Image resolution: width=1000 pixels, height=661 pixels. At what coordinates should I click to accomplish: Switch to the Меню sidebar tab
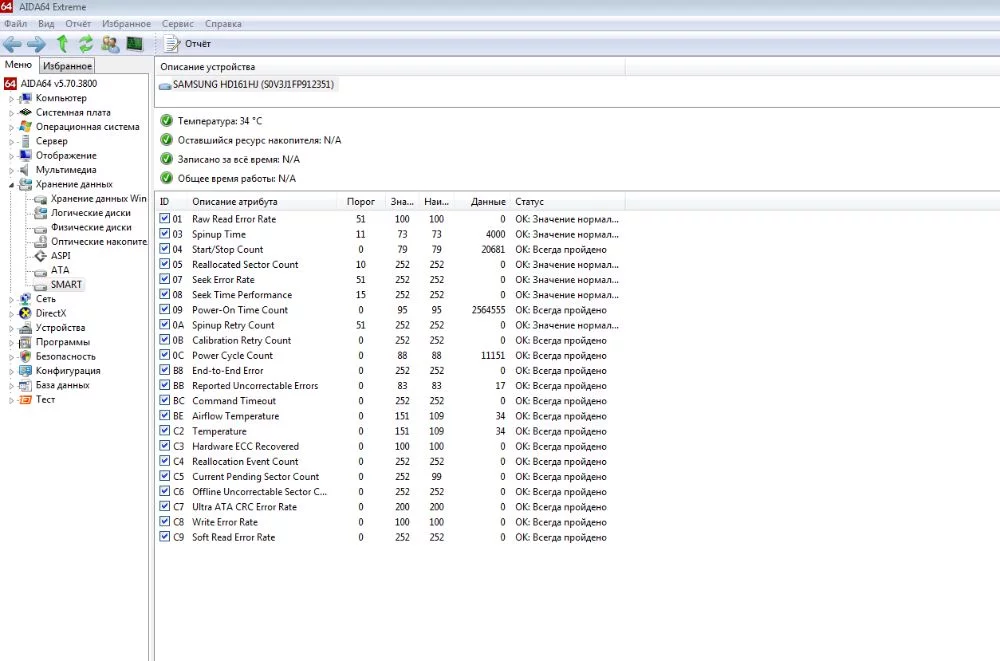[18, 64]
